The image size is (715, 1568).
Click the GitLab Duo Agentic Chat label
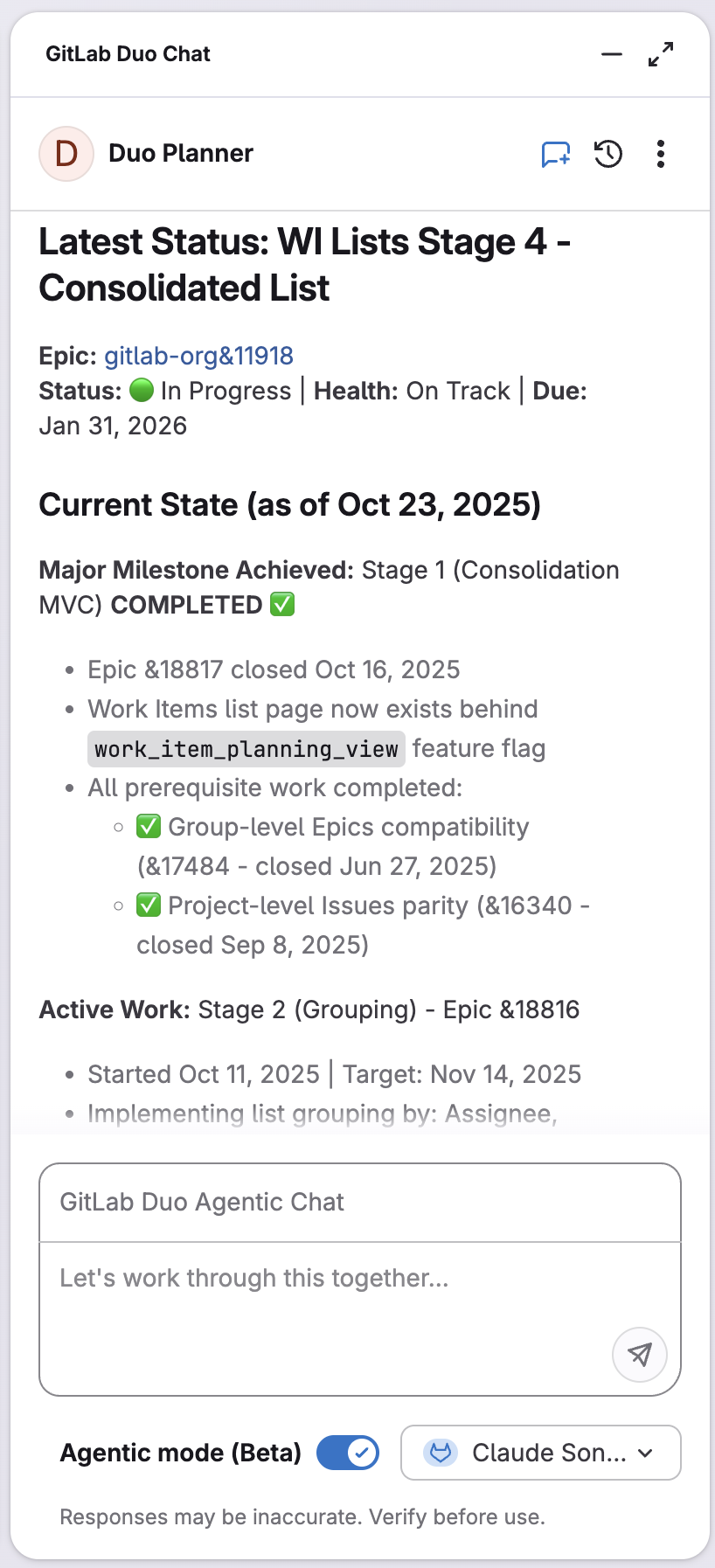(201, 1202)
